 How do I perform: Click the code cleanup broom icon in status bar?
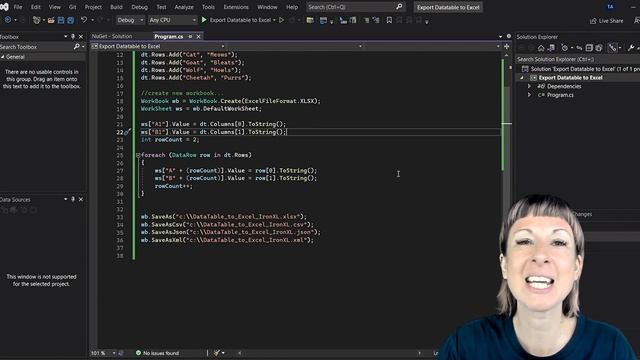(x=217, y=353)
